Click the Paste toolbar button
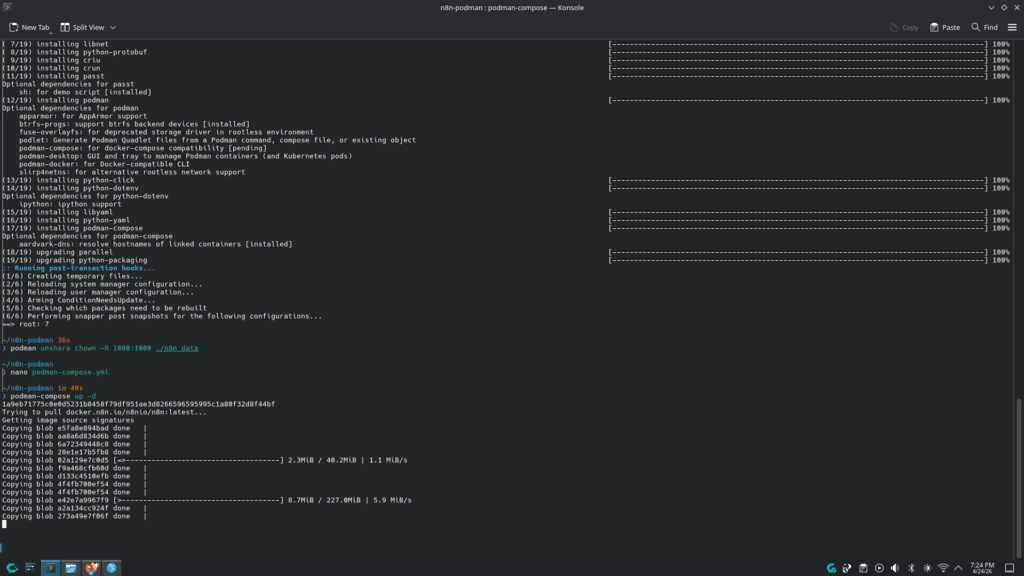This screenshot has height=576, width=1024. [944, 27]
